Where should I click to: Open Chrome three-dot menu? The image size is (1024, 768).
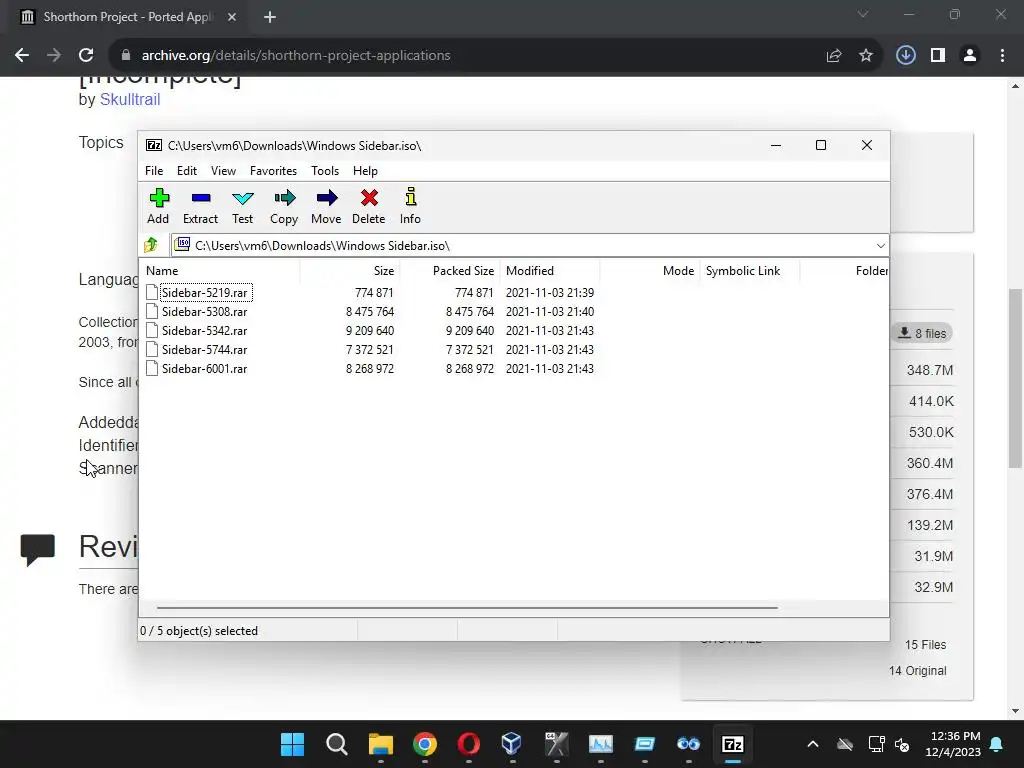pyautogui.click(x=1002, y=56)
